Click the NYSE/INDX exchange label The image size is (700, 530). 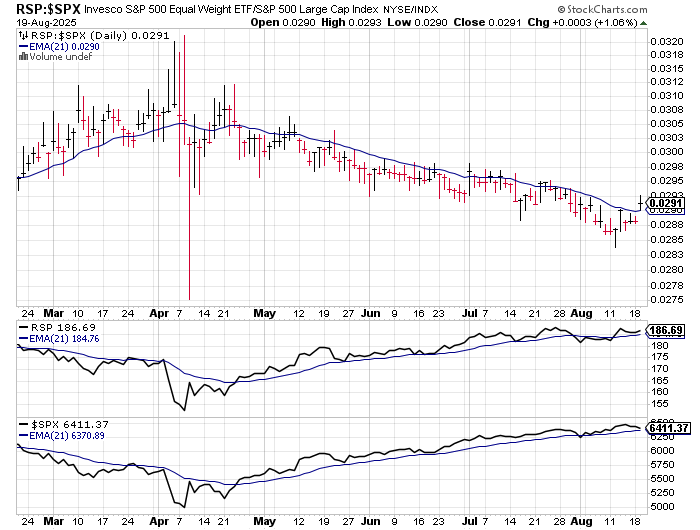411,9
